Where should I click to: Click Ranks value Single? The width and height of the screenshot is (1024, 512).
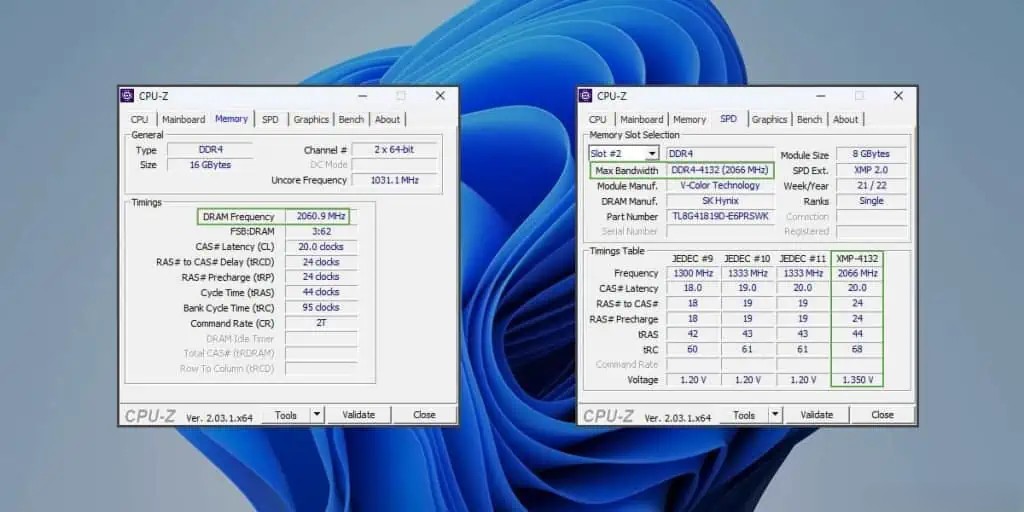(x=871, y=200)
